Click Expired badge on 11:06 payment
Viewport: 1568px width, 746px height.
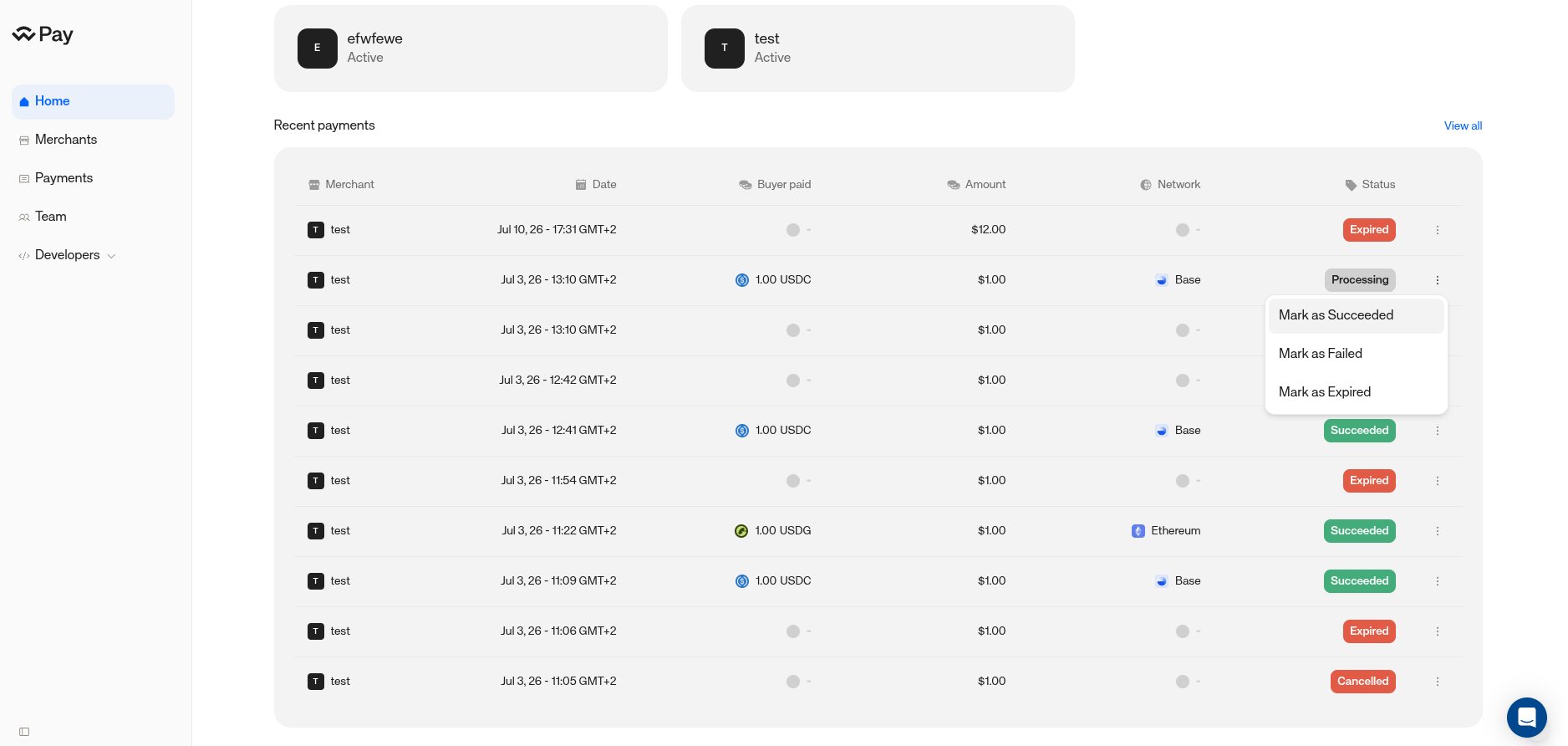coord(1369,631)
